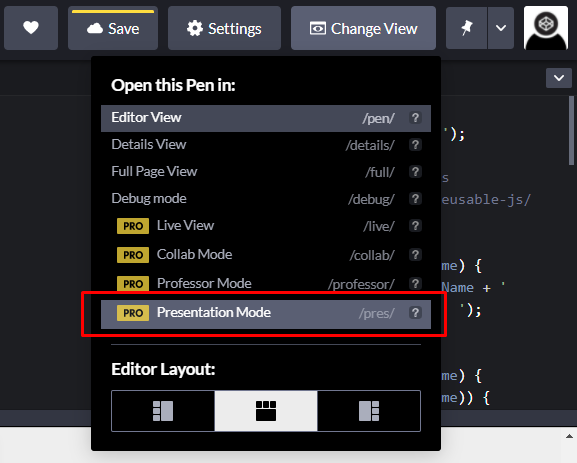Open help for Professor Mode
Screen dimensions: 577x463
click(415, 284)
